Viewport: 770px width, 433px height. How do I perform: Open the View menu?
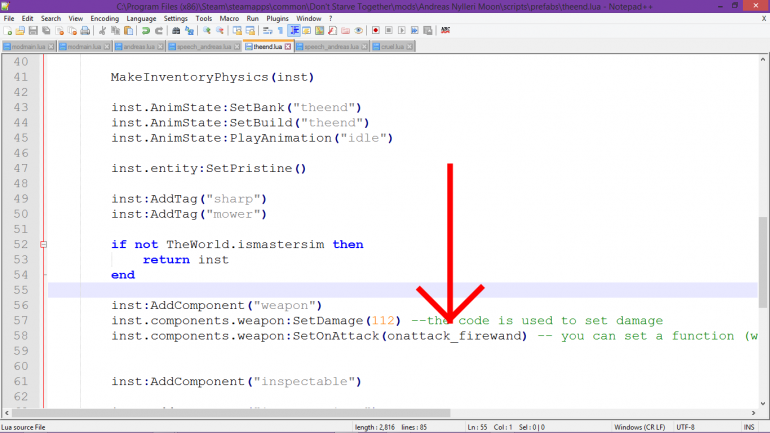[76, 19]
